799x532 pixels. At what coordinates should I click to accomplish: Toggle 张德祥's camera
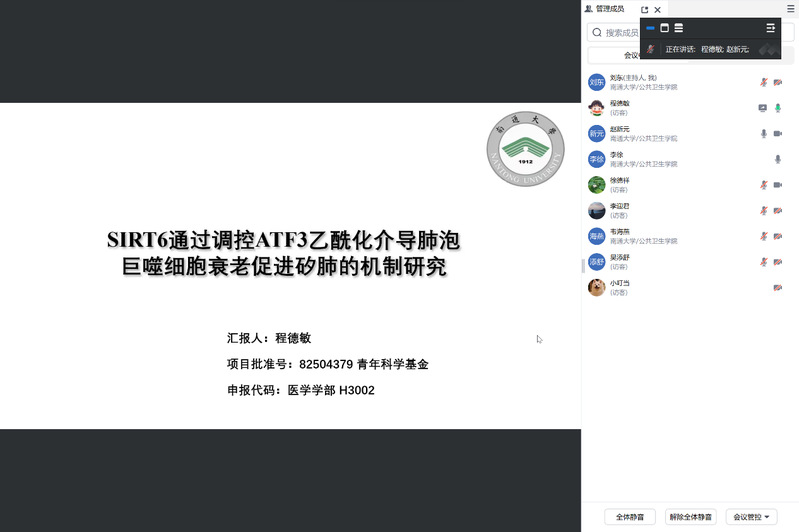pyautogui.click(x=778, y=185)
